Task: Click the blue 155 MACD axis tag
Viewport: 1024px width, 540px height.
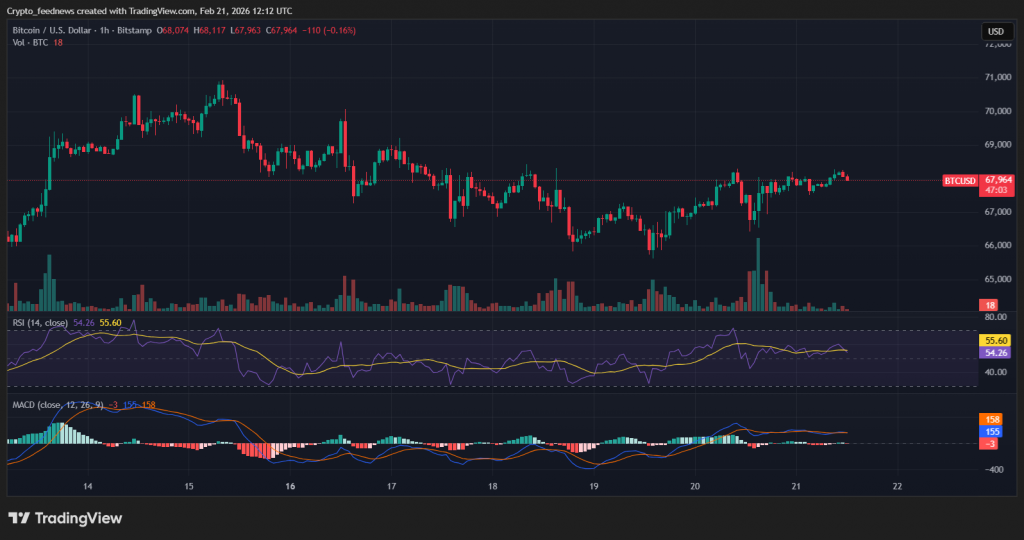Action: tap(992, 432)
